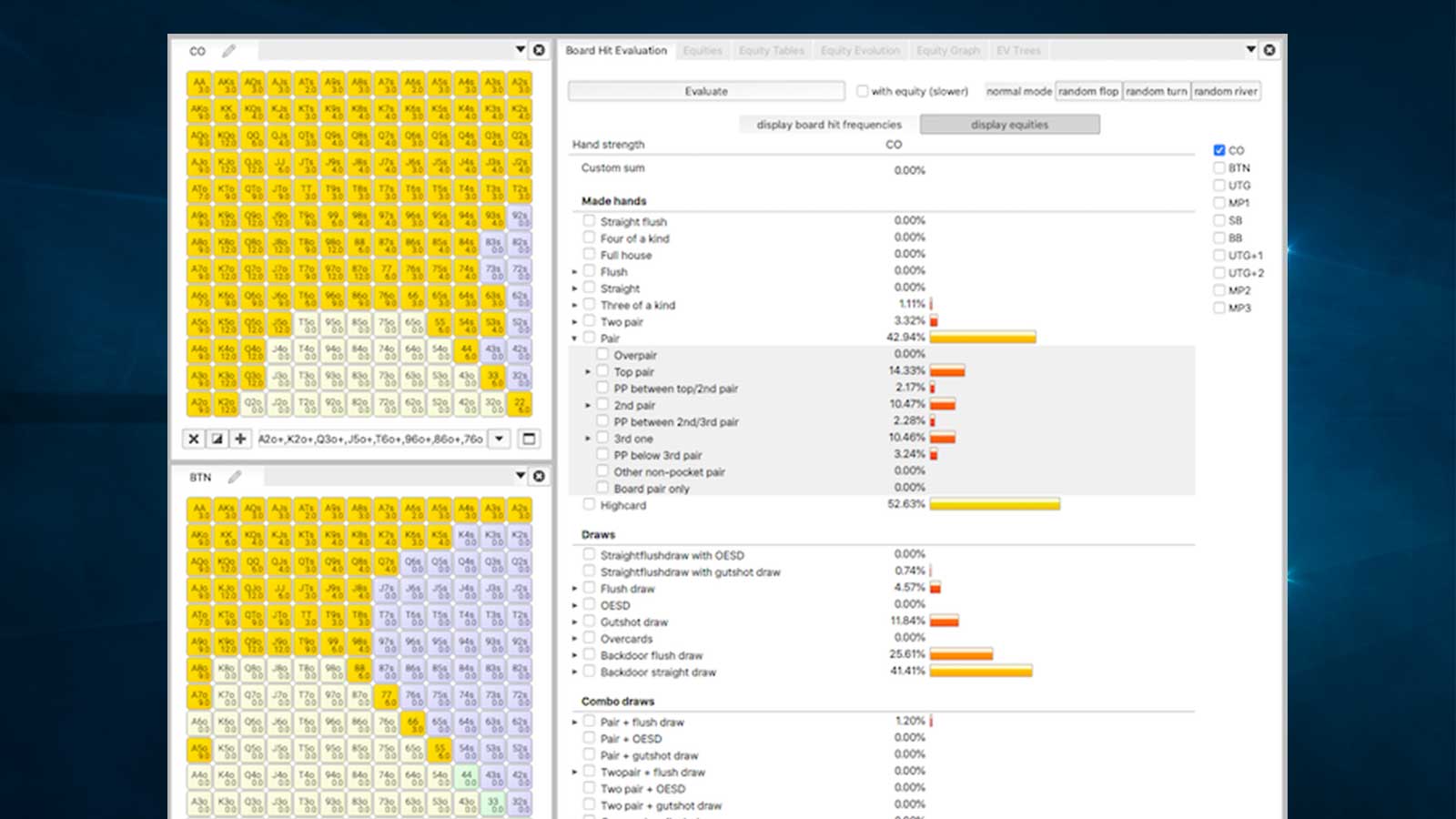Select the 88 hand cell in BTN grid
The width and height of the screenshot is (1456, 819).
point(359,670)
